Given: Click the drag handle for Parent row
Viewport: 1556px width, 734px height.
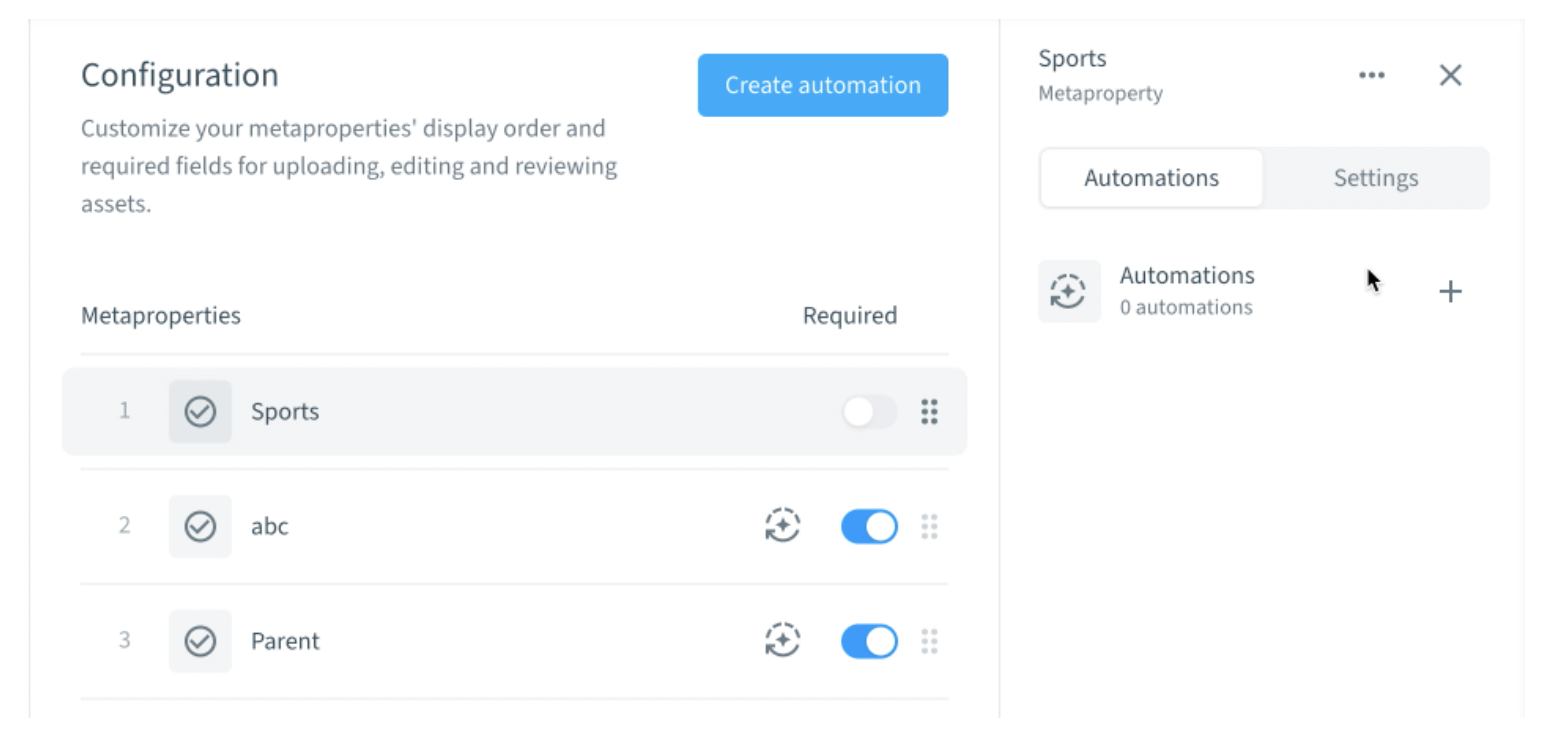Looking at the screenshot, I should tap(929, 641).
